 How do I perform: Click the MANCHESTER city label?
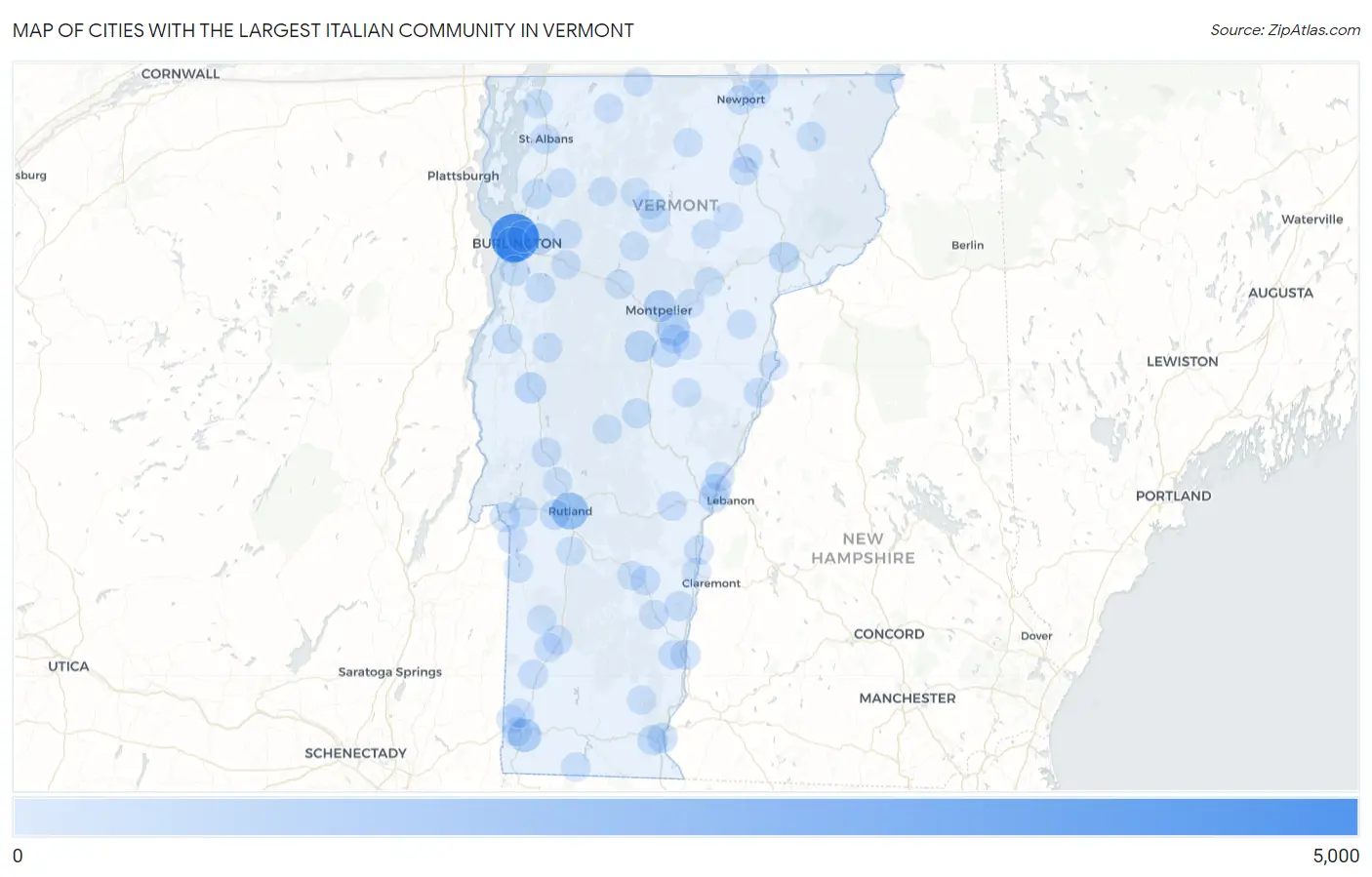tap(908, 698)
